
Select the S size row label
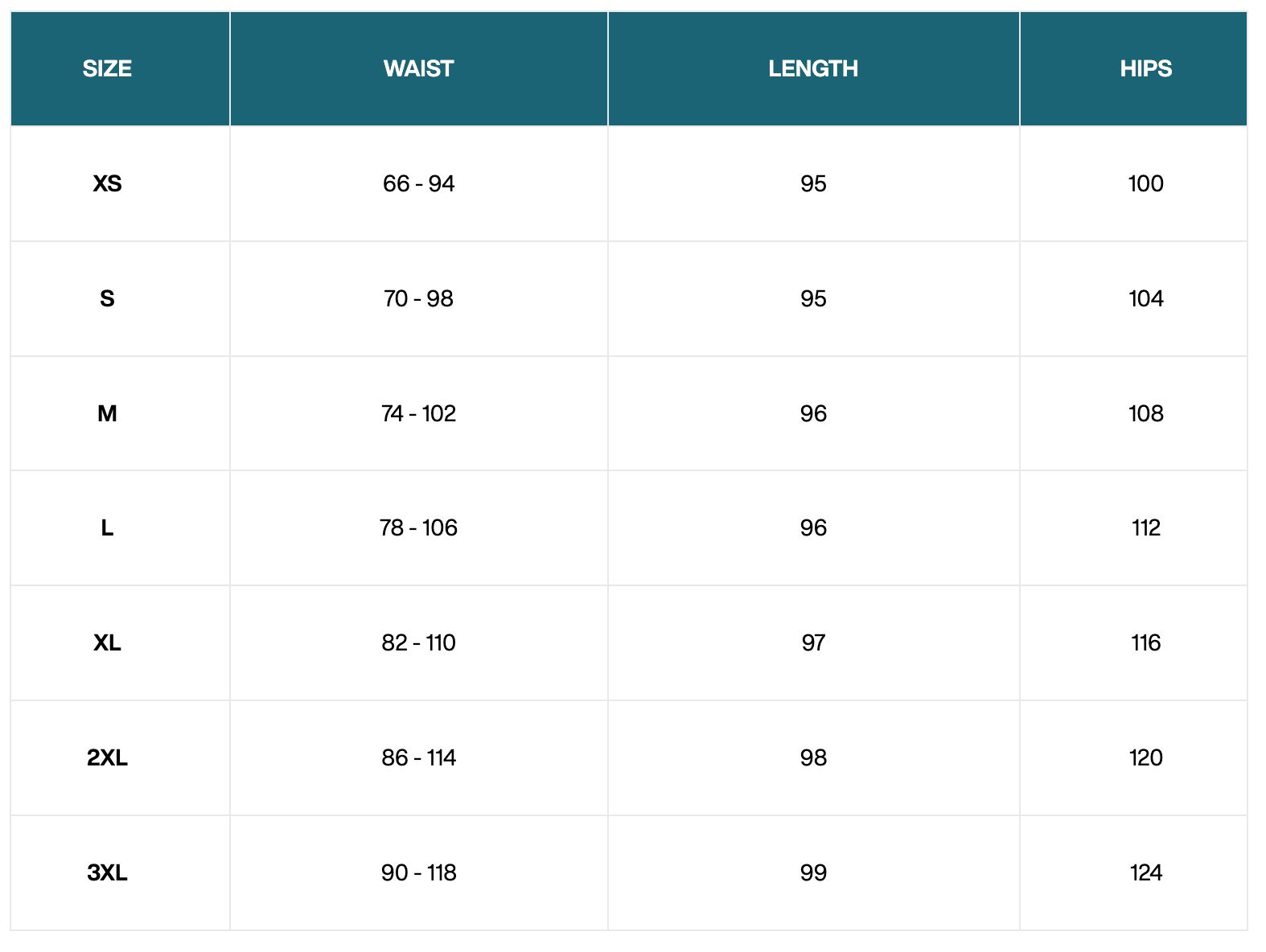tap(107, 299)
